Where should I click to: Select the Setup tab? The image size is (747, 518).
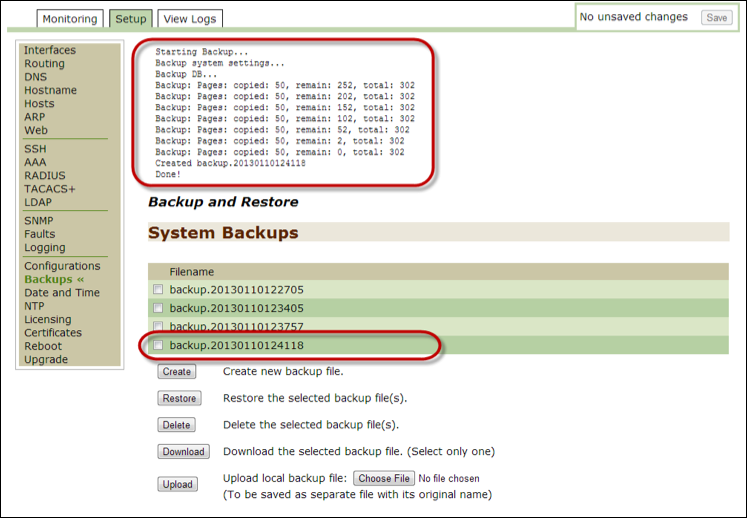pyautogui.click(x=130, y=19)
